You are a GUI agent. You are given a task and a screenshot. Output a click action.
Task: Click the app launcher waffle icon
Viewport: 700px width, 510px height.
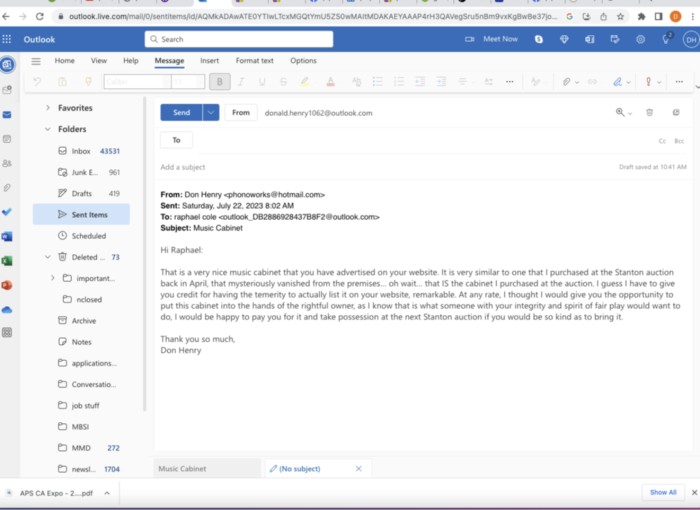[8, 39]
